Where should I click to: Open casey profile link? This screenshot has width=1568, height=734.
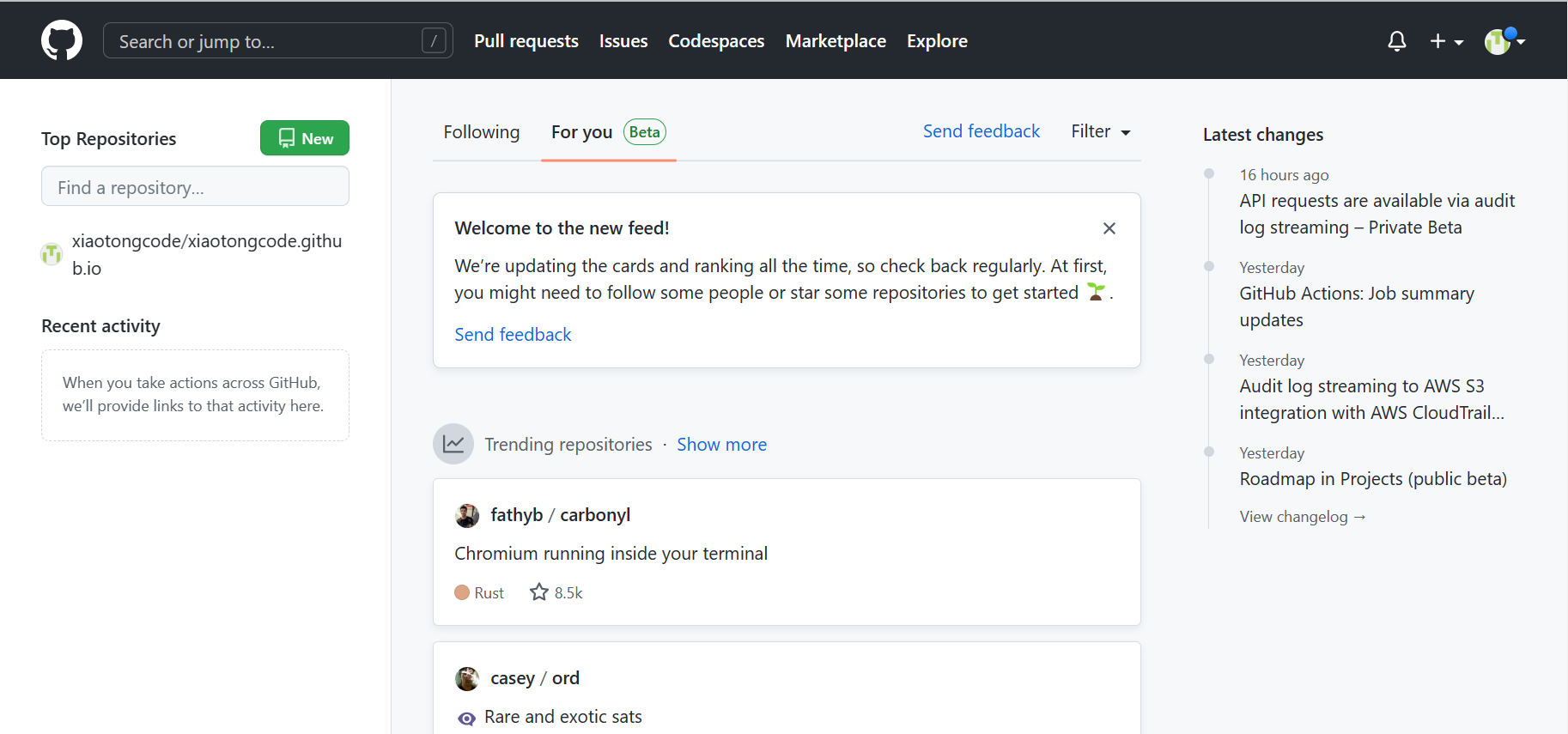point(513,678)
